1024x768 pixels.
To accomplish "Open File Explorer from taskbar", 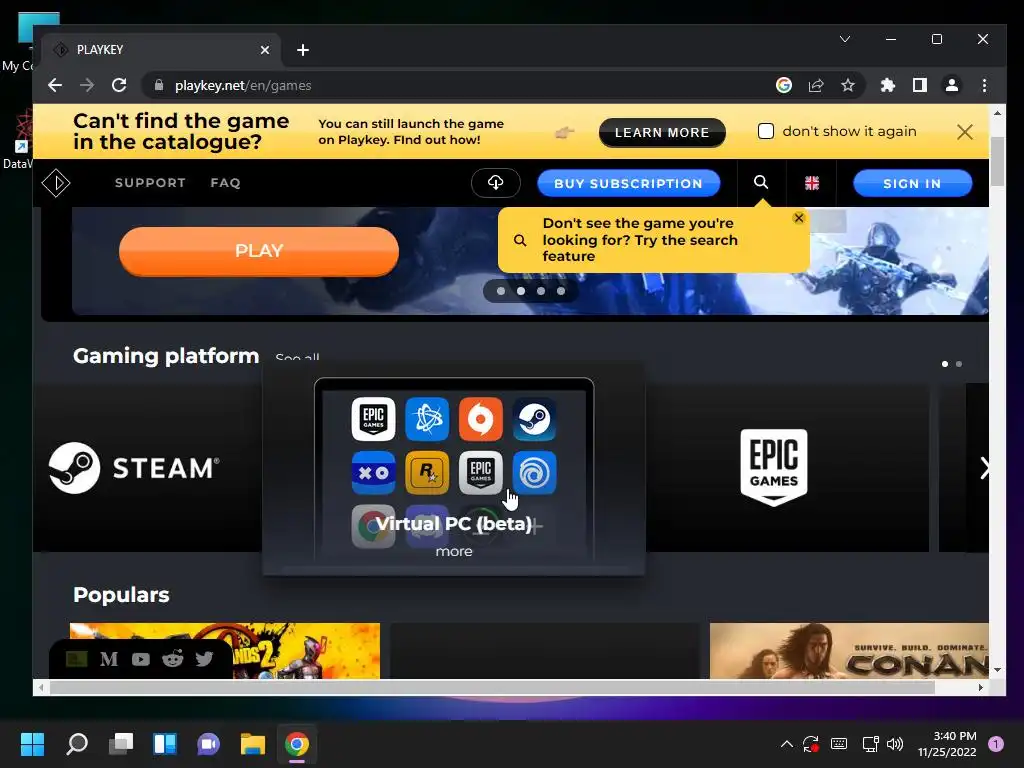I will click(253, 744).
